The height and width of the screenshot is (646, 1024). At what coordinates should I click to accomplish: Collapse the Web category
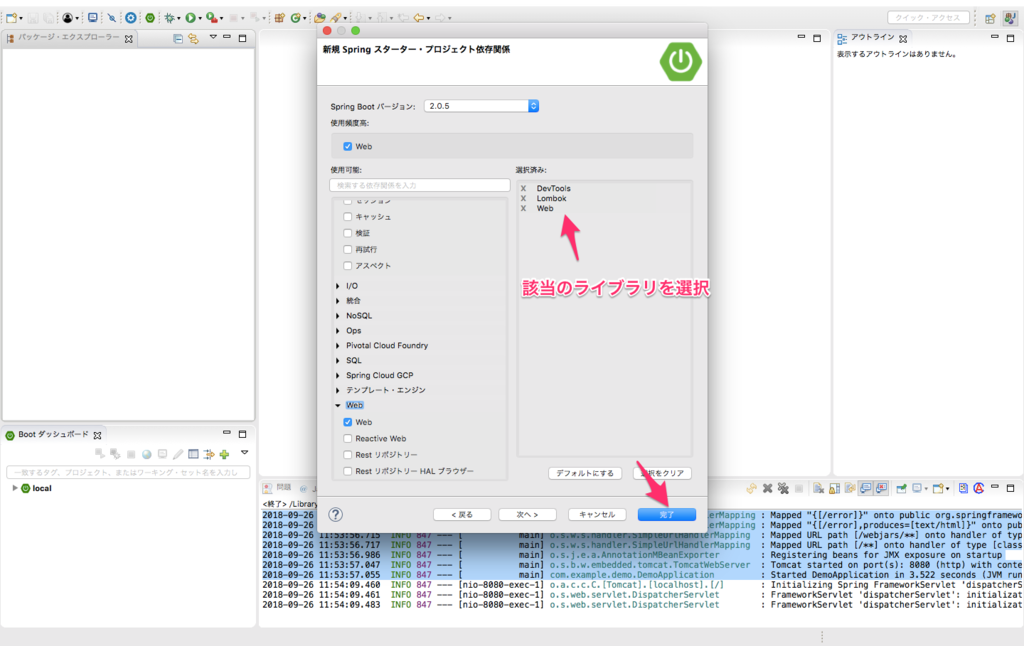pos(338,406)
